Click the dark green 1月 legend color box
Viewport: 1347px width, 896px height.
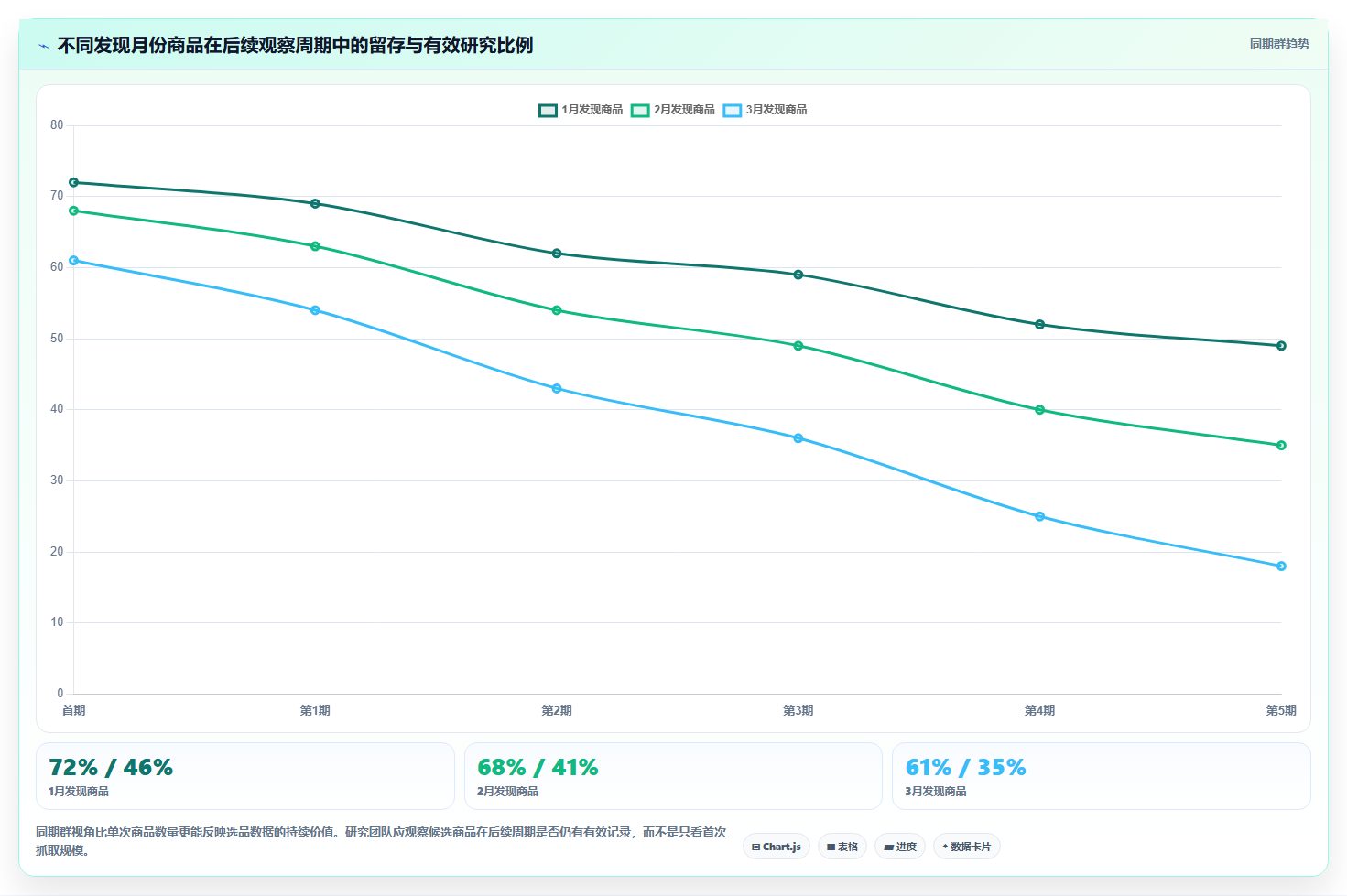[x=548, y=111]
